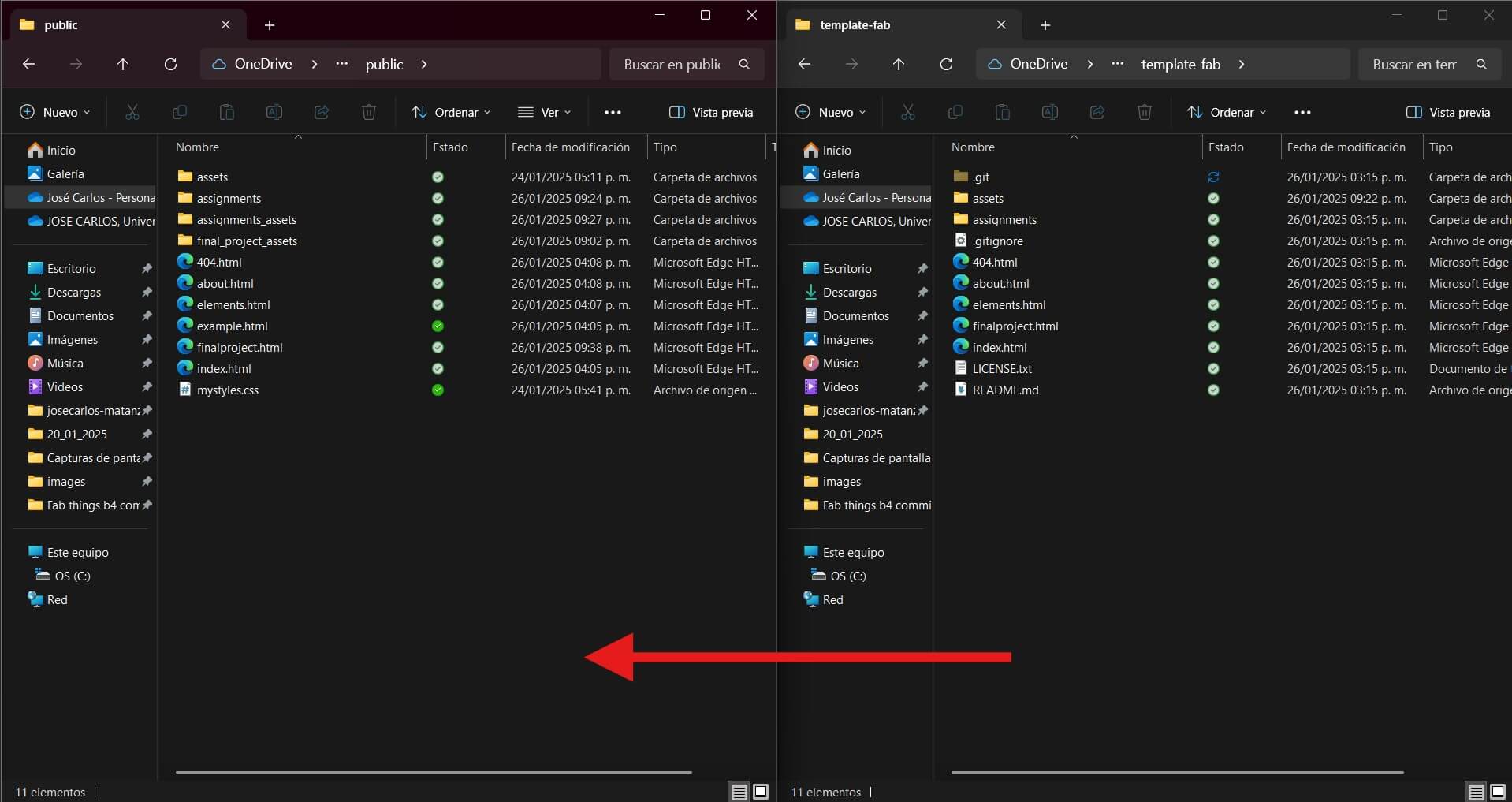1512x802 pixels.
Task: Expand chevron after public in address bar
Action: [424, 64]
